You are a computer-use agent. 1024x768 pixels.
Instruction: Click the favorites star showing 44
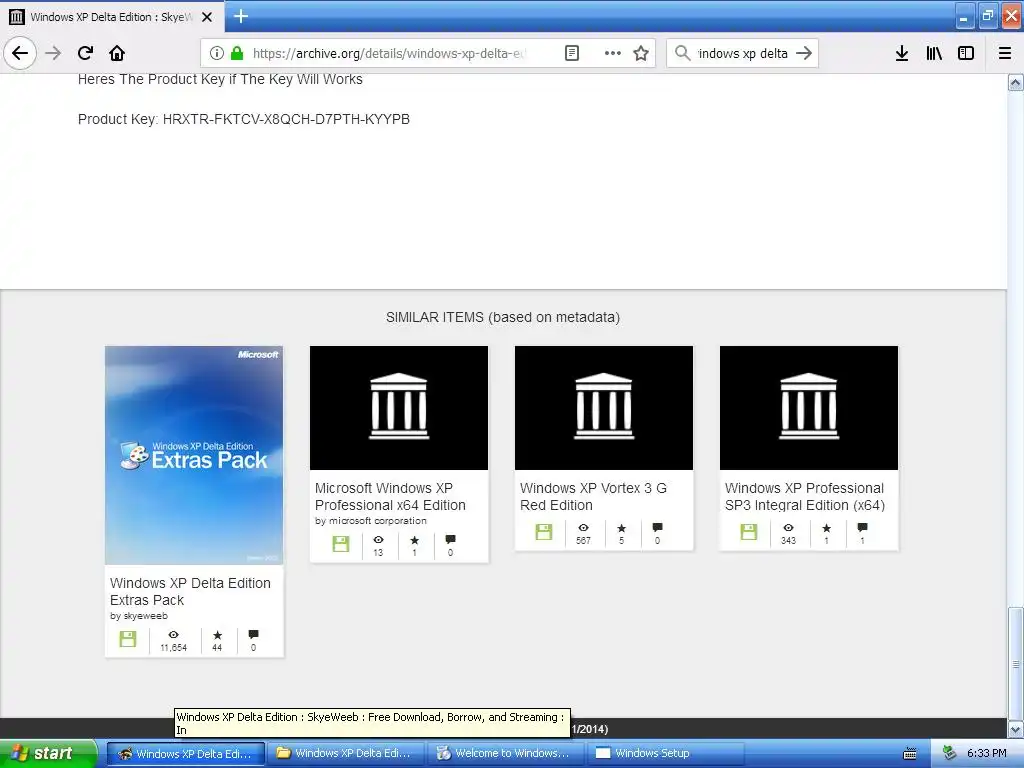(x=217, y=635)
